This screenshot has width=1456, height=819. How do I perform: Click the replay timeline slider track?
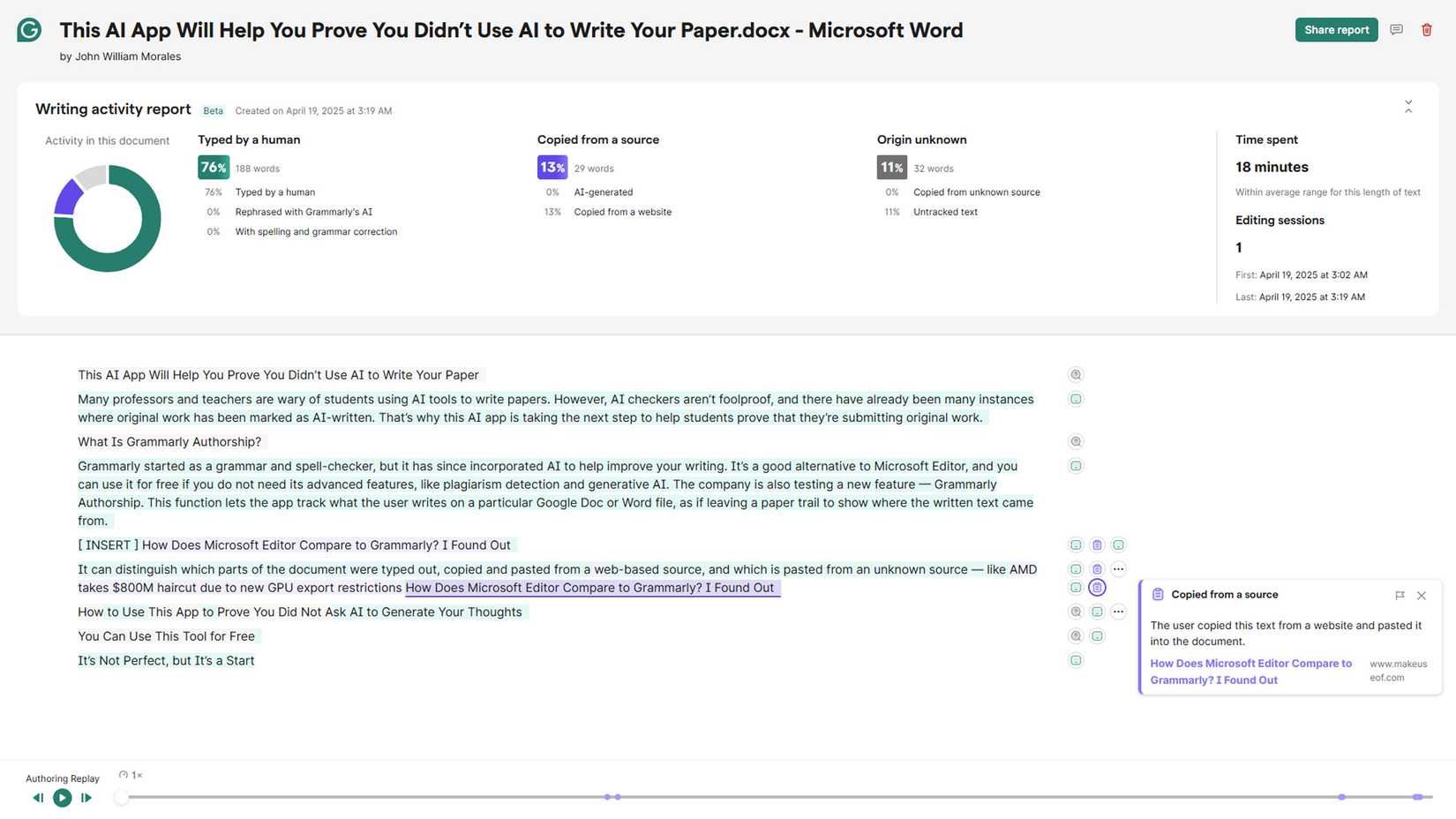(777, 797)
